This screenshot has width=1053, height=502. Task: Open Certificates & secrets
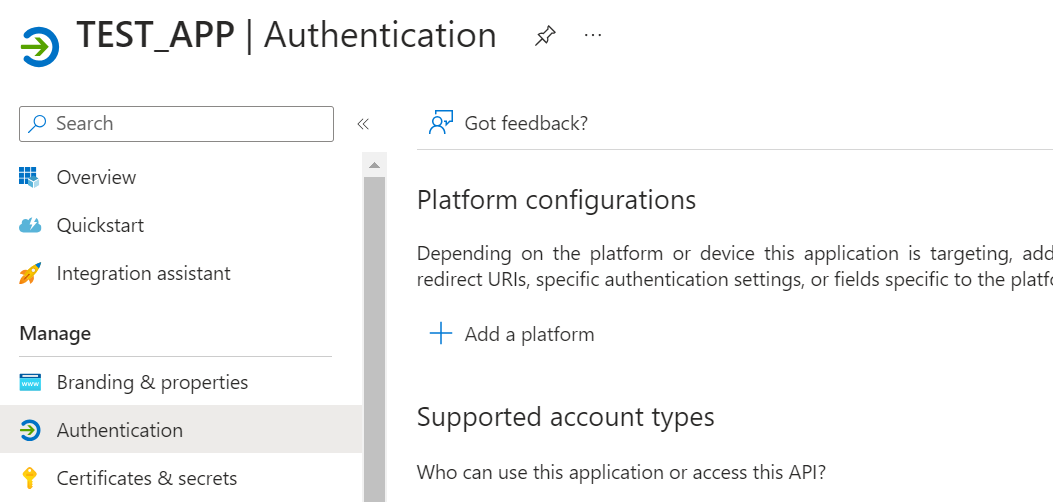tap(147, 478)
